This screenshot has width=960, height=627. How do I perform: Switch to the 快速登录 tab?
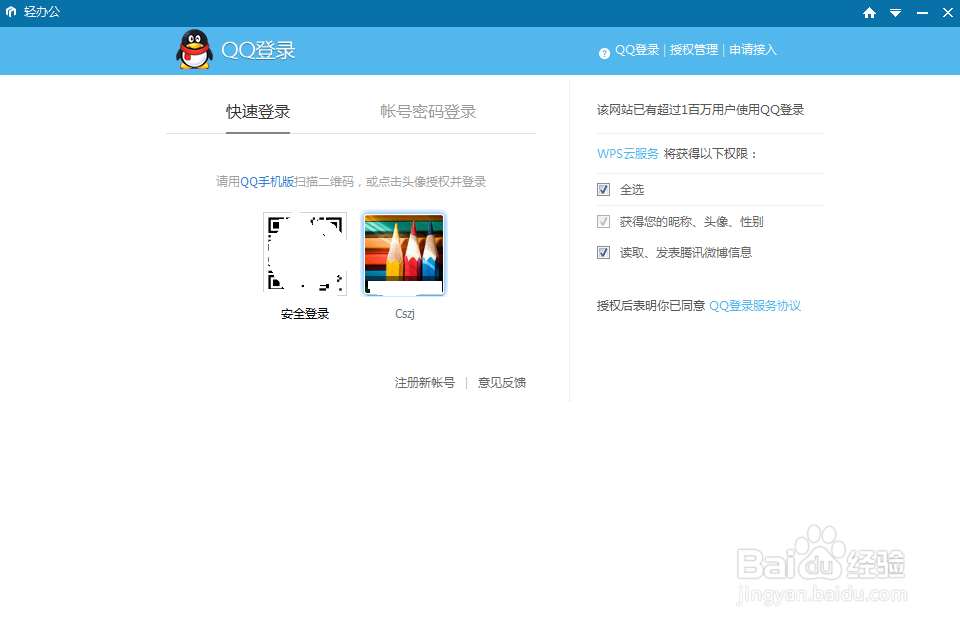[x=258, y=112]
